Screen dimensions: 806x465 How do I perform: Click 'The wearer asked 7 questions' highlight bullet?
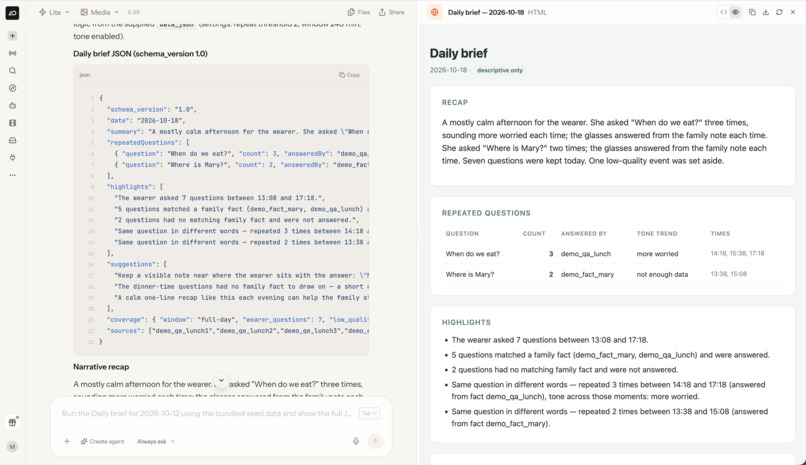tap(549, 340)
